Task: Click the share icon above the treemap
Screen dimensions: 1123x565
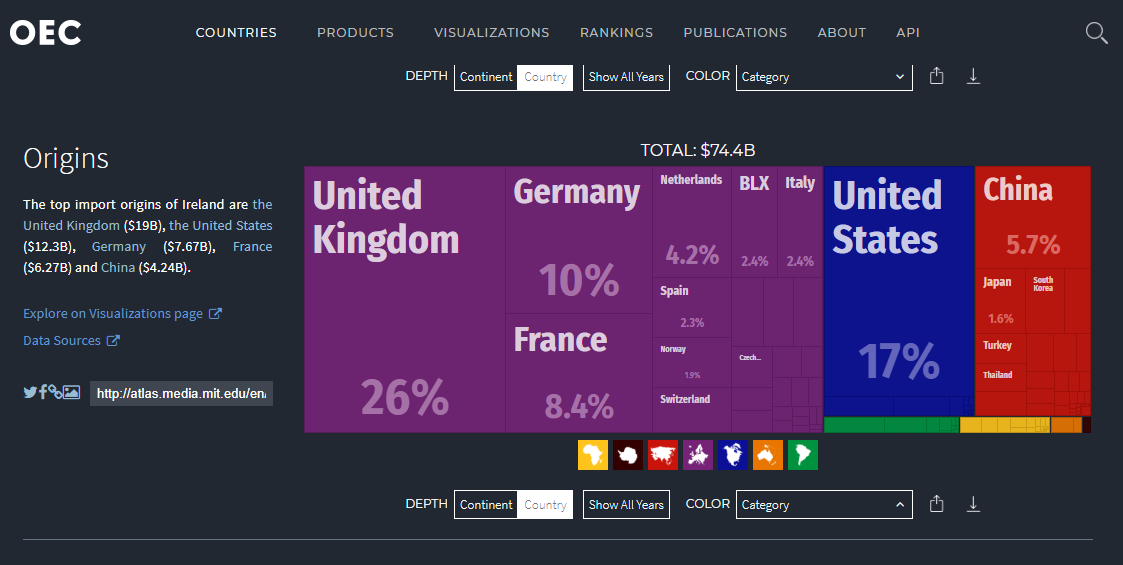Action: pos(936,76)
